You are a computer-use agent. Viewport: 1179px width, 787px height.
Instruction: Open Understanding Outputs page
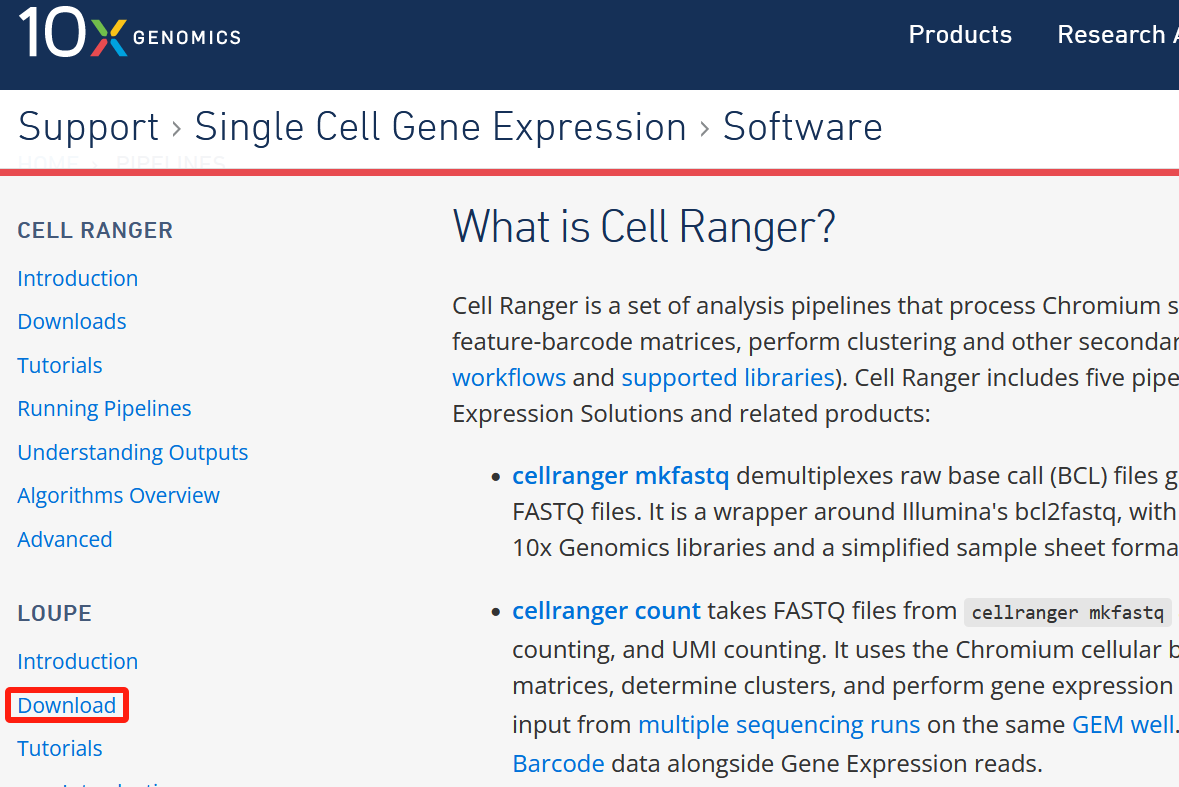(x=132, y=452)
